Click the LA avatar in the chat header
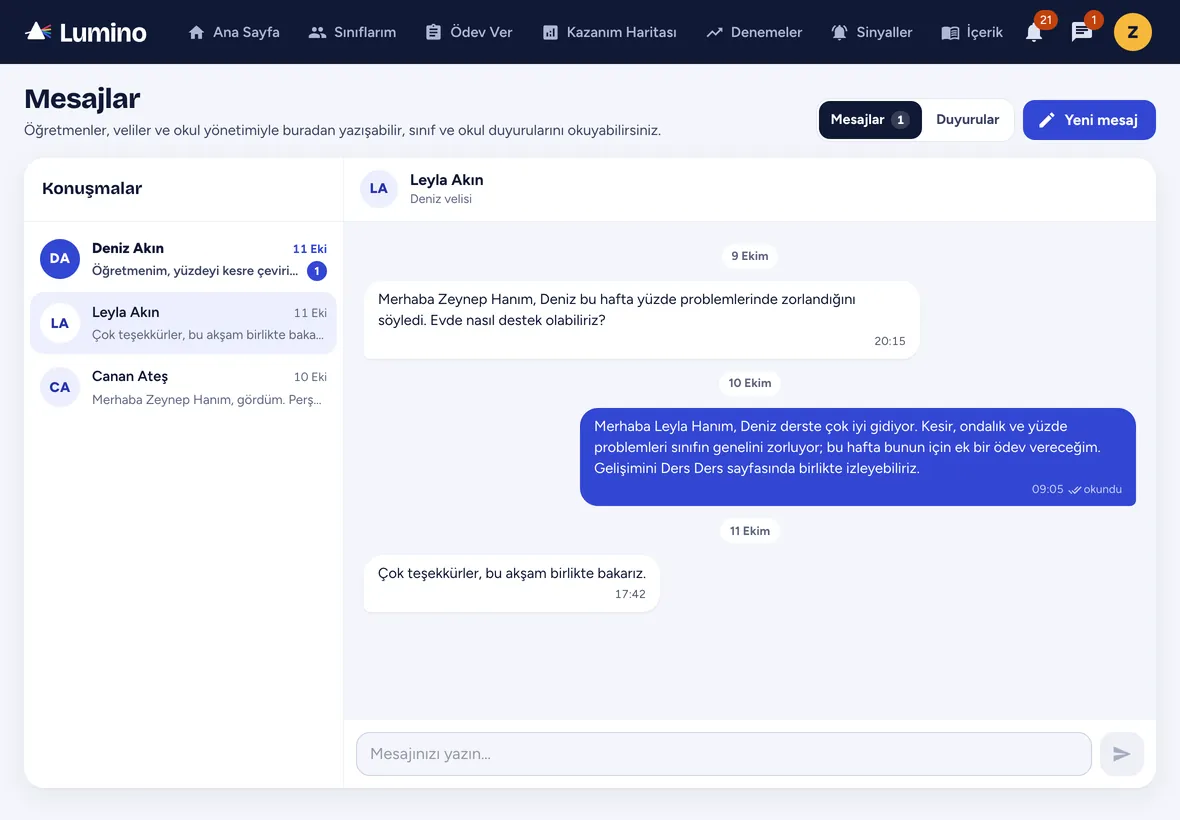Screen dimensions: 1180x820 (x=379, y=189)
